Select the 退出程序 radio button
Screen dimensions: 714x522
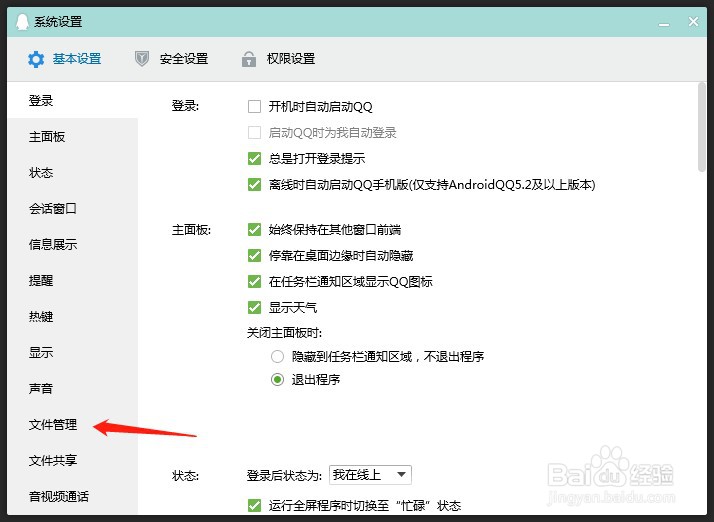[x=277, y=379]
